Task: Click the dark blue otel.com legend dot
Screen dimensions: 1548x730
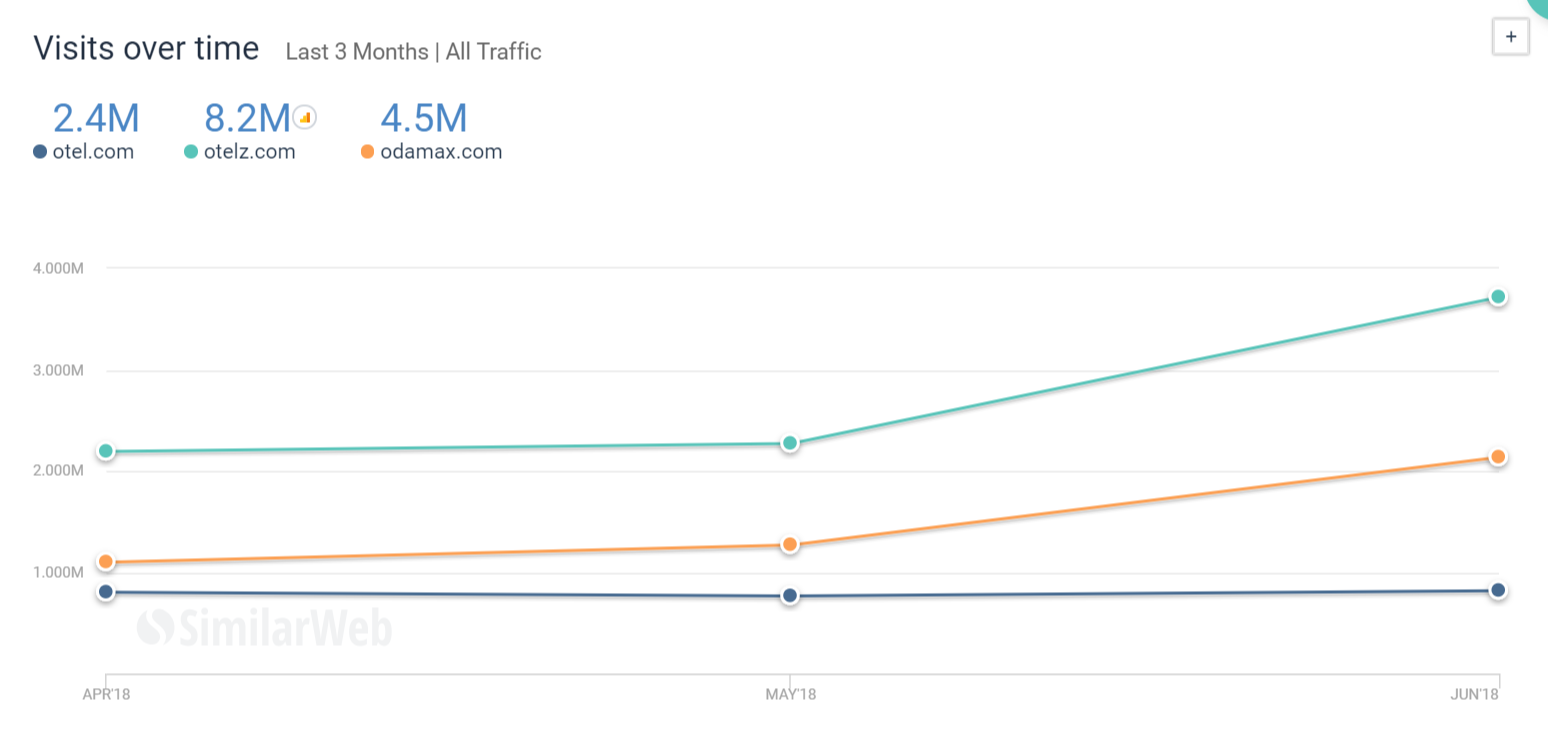Action: point(40,152)
